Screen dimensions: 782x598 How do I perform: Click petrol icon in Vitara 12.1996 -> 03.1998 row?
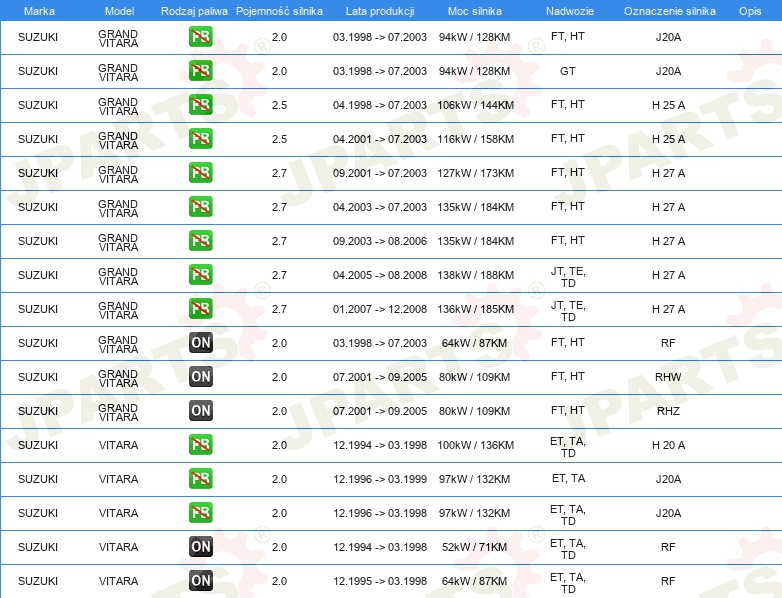[200, 512]
